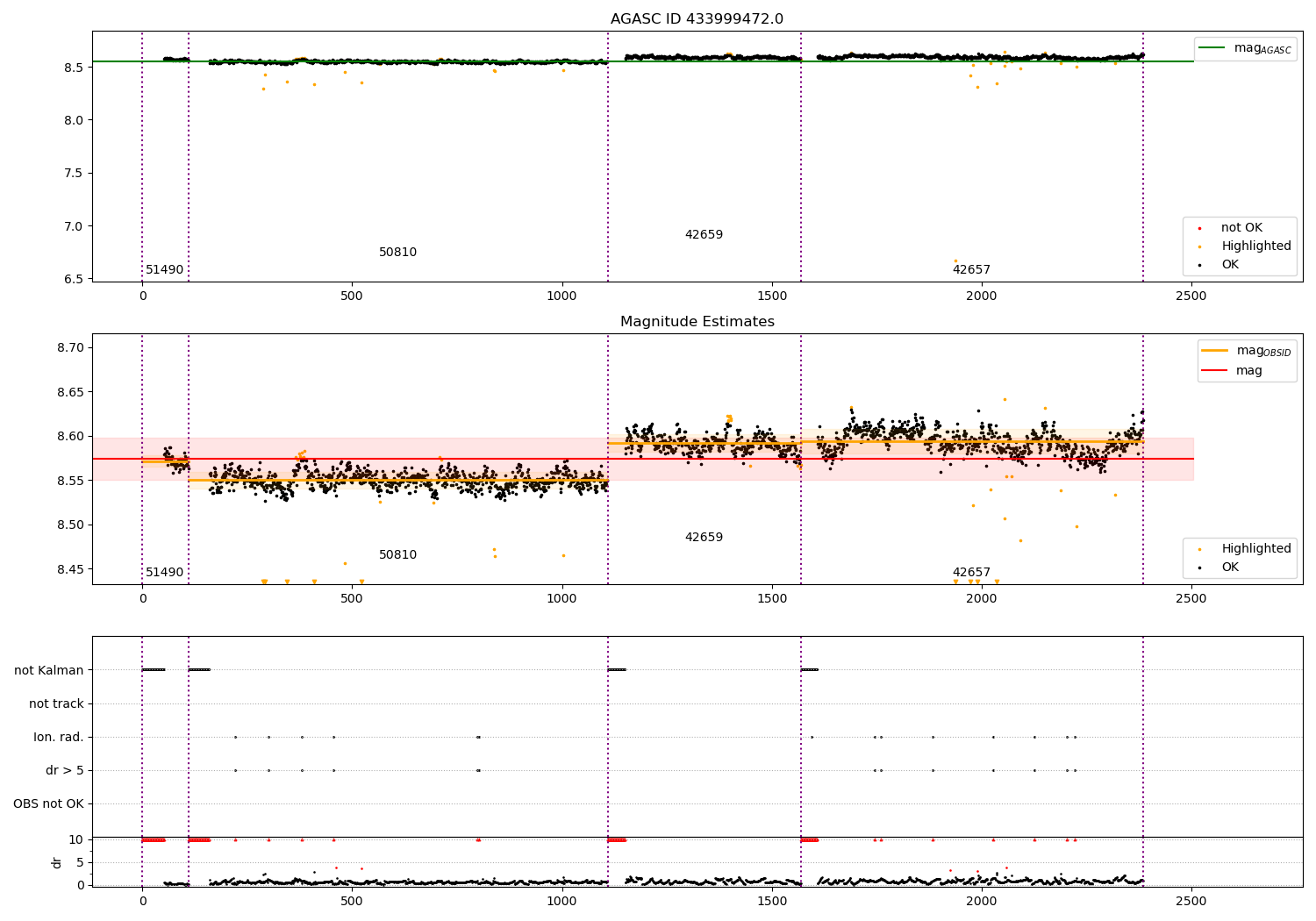The width and height of the screenshot is (1316, 921).
Task: Click the "7.5" y-axis tick in top plot
Action: (x=75, y=174)
